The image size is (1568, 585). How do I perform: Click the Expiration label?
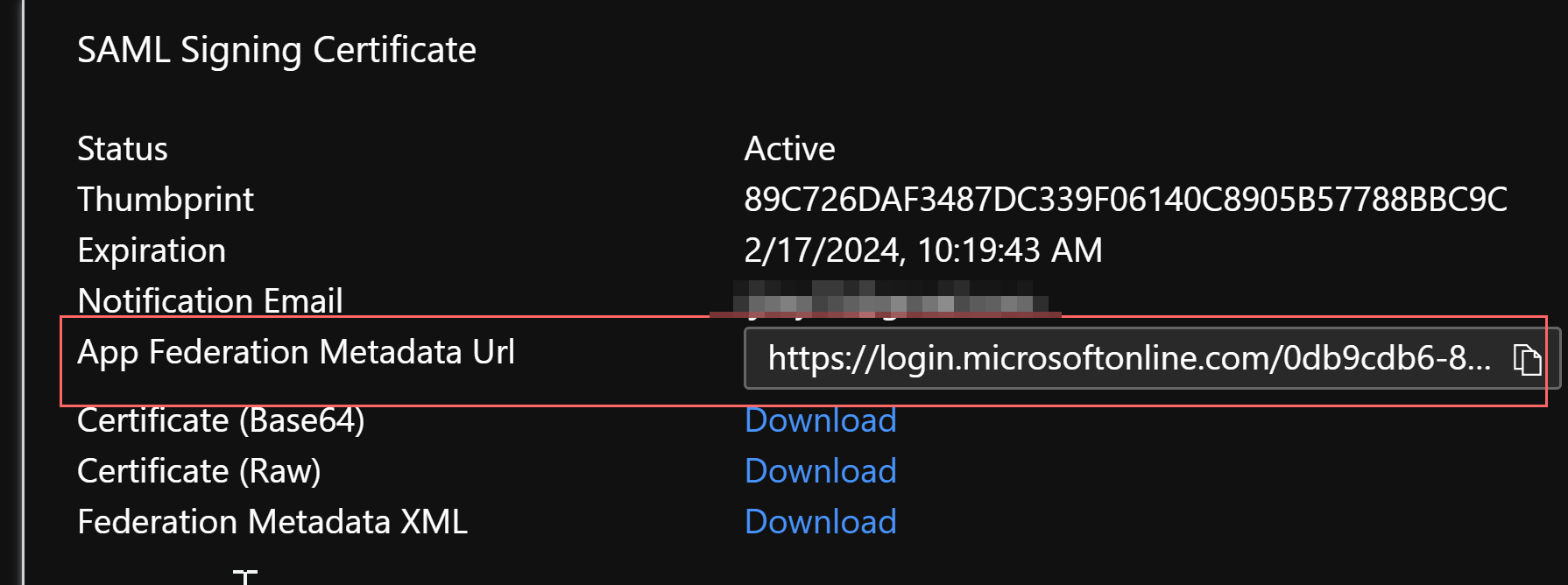click(x=152, y=250)
